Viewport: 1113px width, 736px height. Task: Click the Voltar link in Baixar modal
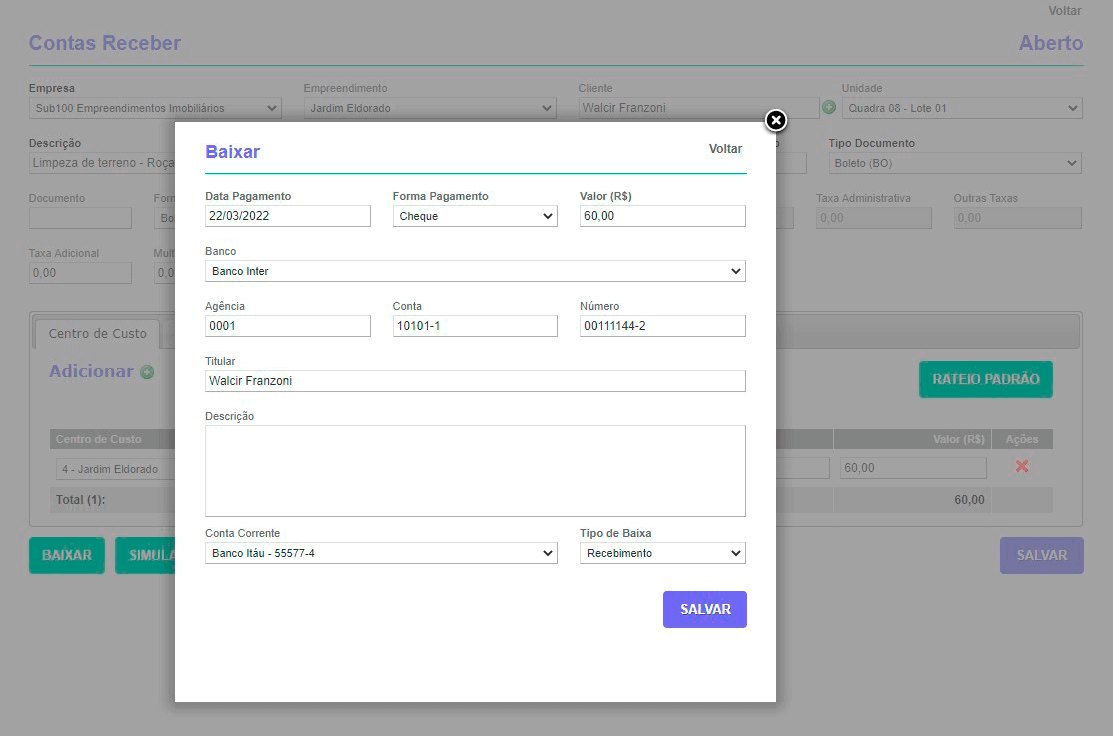725,149
